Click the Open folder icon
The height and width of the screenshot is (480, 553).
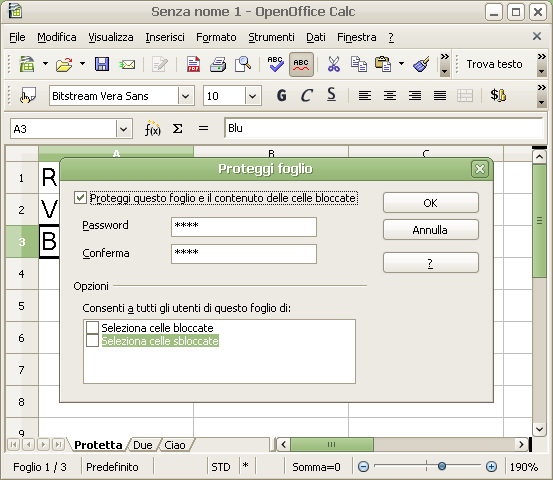point(64,64)
